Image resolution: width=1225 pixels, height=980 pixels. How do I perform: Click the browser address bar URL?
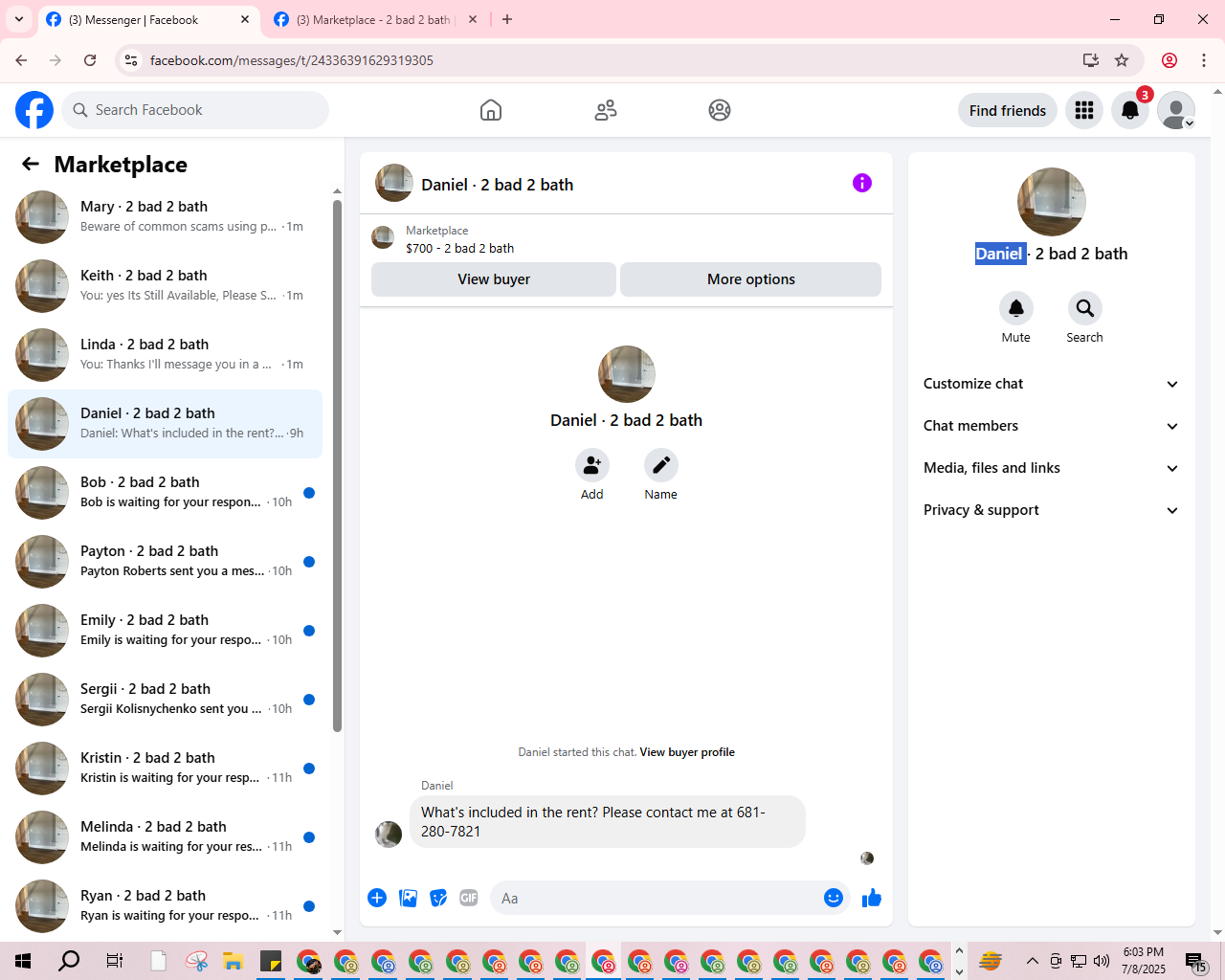[x=292, y=60]
